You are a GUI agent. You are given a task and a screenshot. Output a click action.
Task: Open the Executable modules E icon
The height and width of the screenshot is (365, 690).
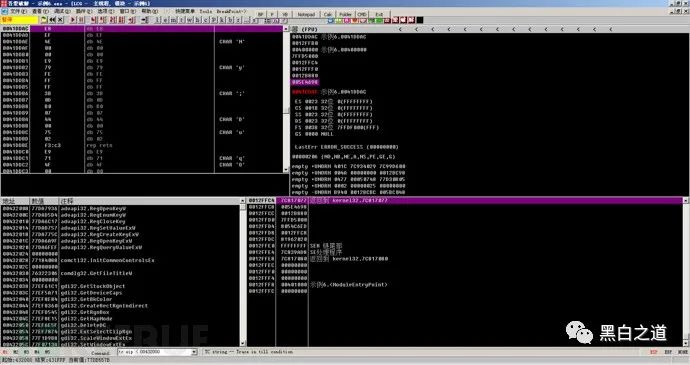(x=165, y=20)
